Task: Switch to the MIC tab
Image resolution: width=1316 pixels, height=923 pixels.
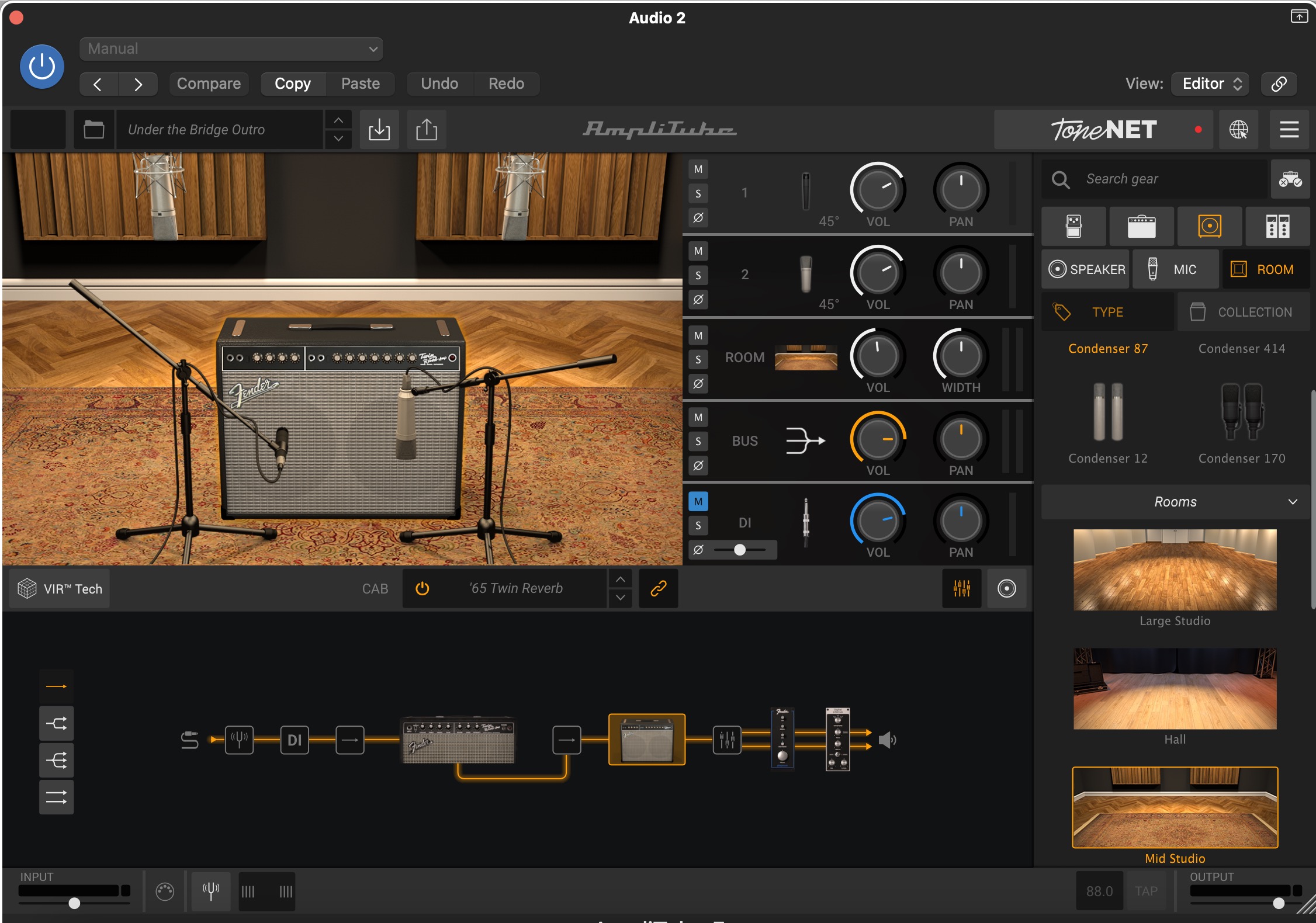Action: click(1176, 269)
